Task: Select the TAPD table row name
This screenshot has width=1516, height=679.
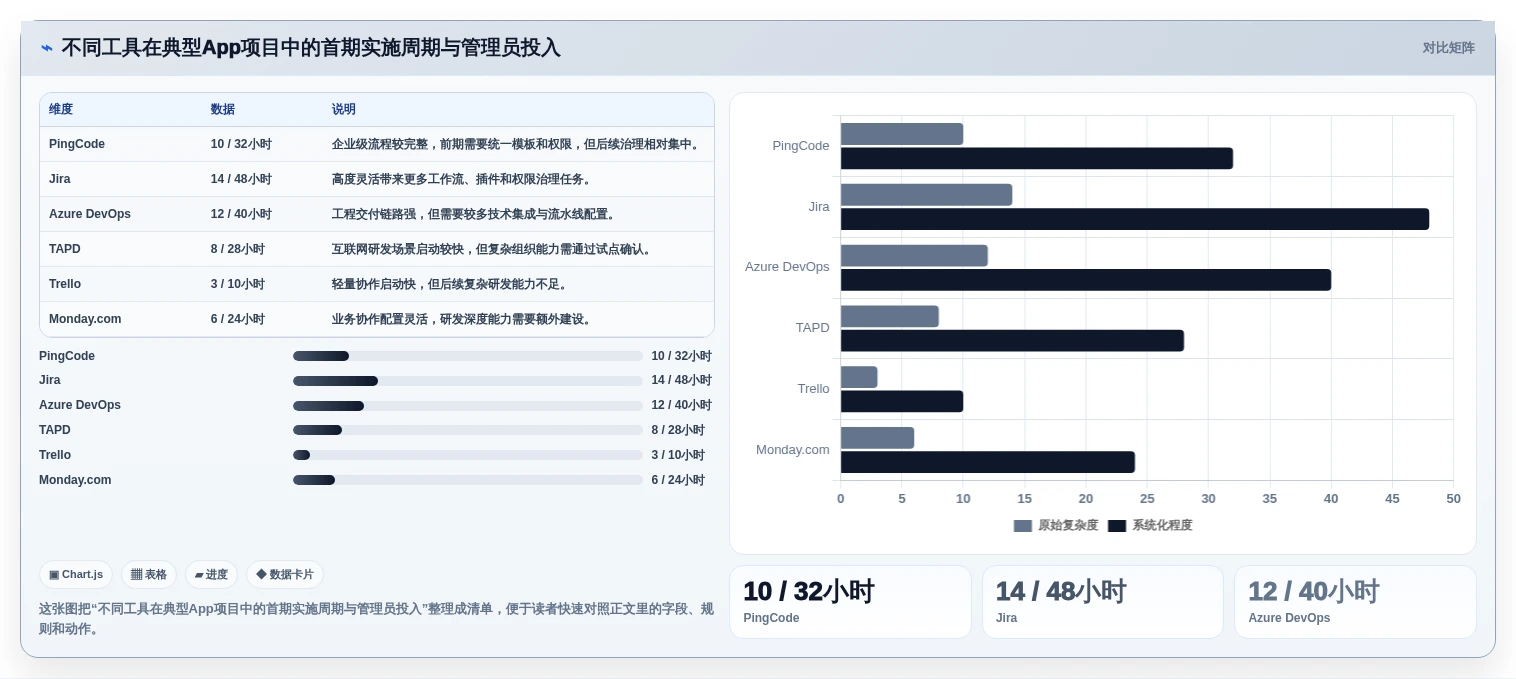Action: tap(65, 249)
